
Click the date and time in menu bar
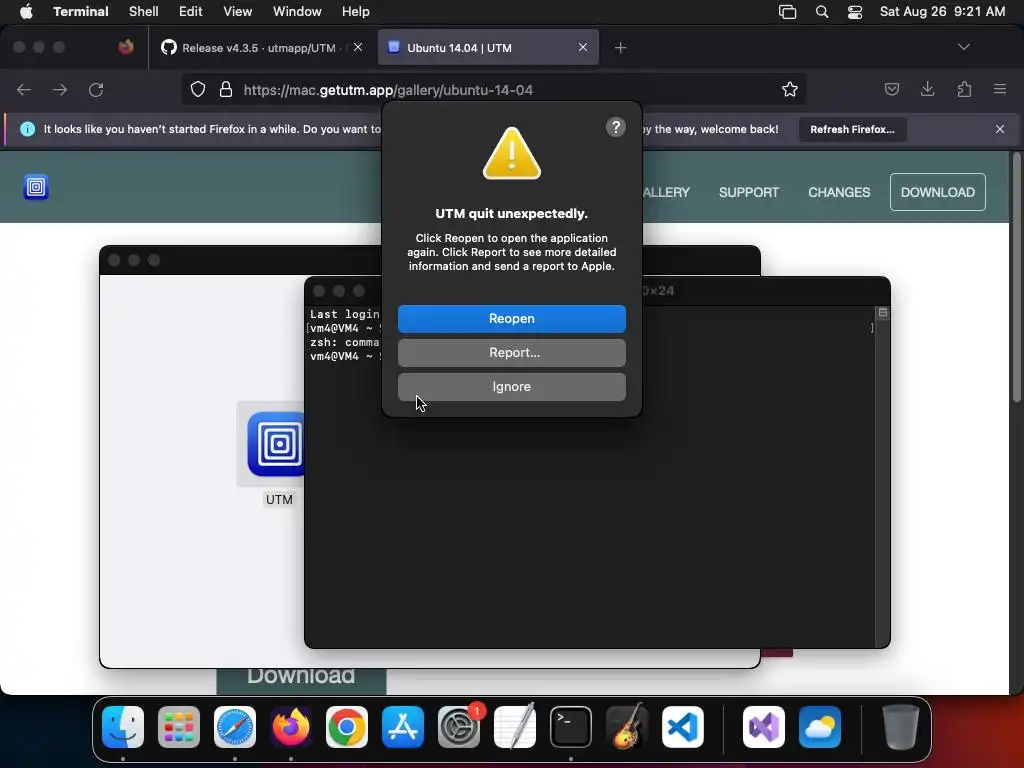(x=942, y=12)
